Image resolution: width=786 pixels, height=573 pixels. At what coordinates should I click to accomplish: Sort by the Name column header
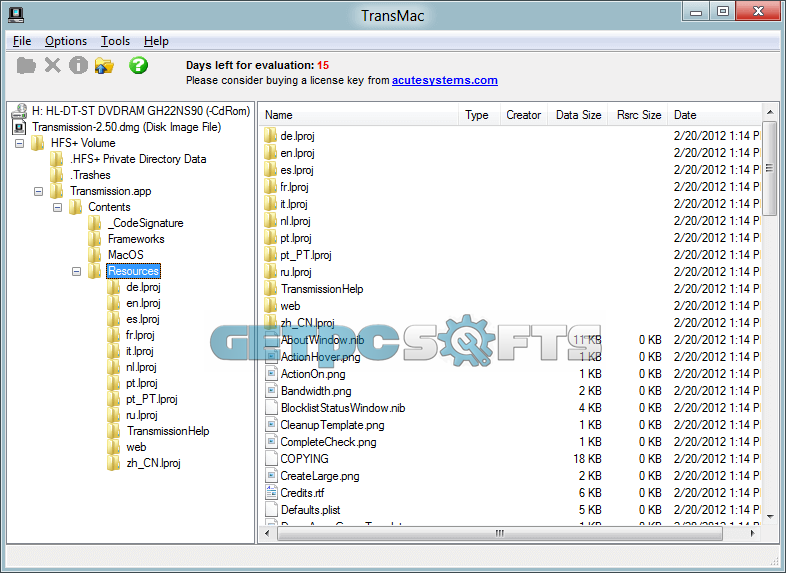359,115
